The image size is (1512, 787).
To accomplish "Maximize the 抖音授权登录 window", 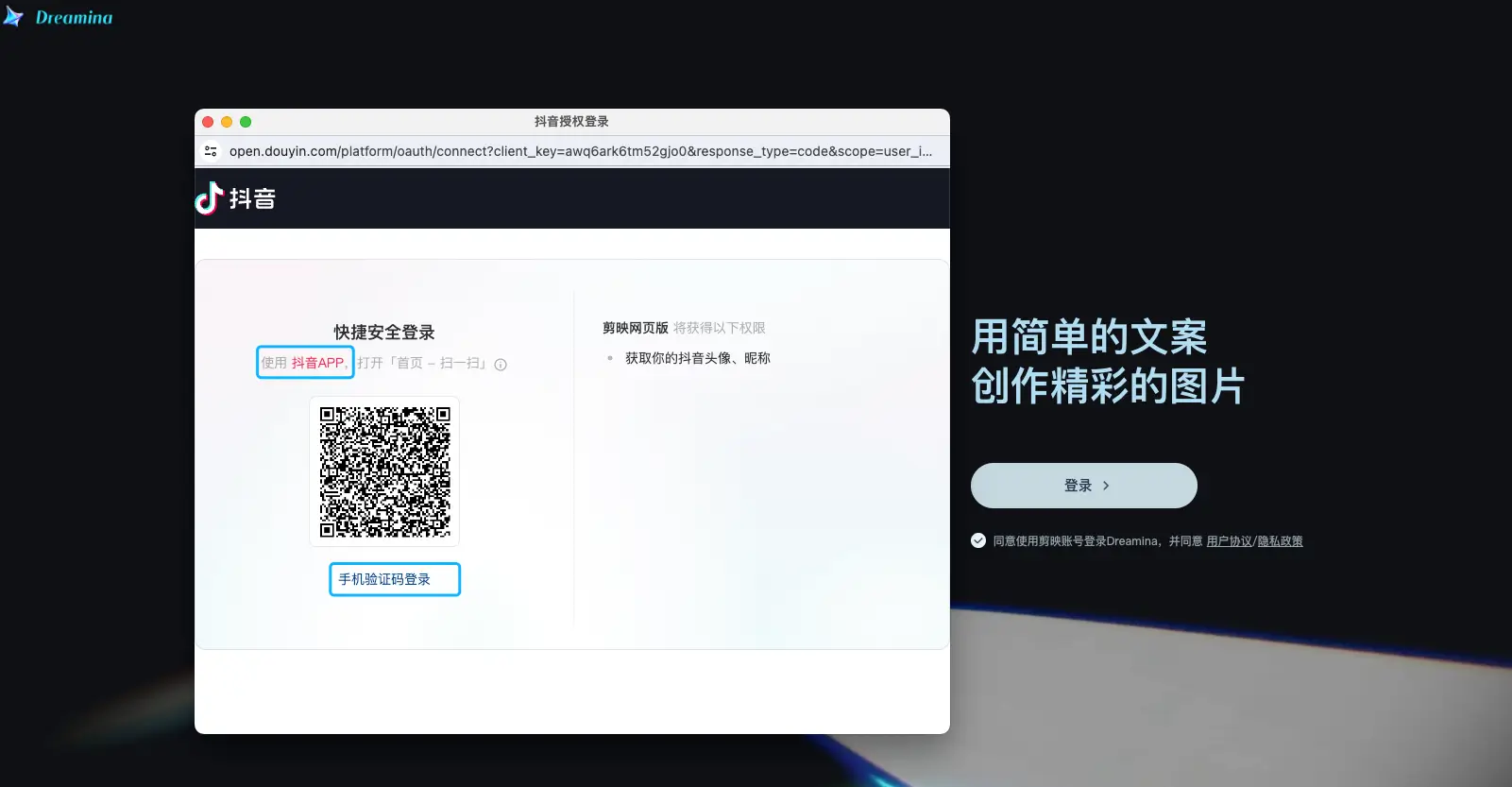I will pos(246,122).
